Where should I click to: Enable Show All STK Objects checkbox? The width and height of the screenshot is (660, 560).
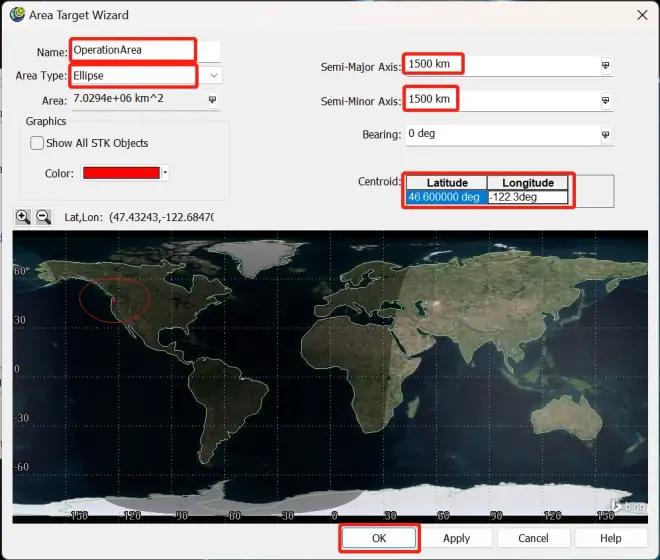coord(37,143)
